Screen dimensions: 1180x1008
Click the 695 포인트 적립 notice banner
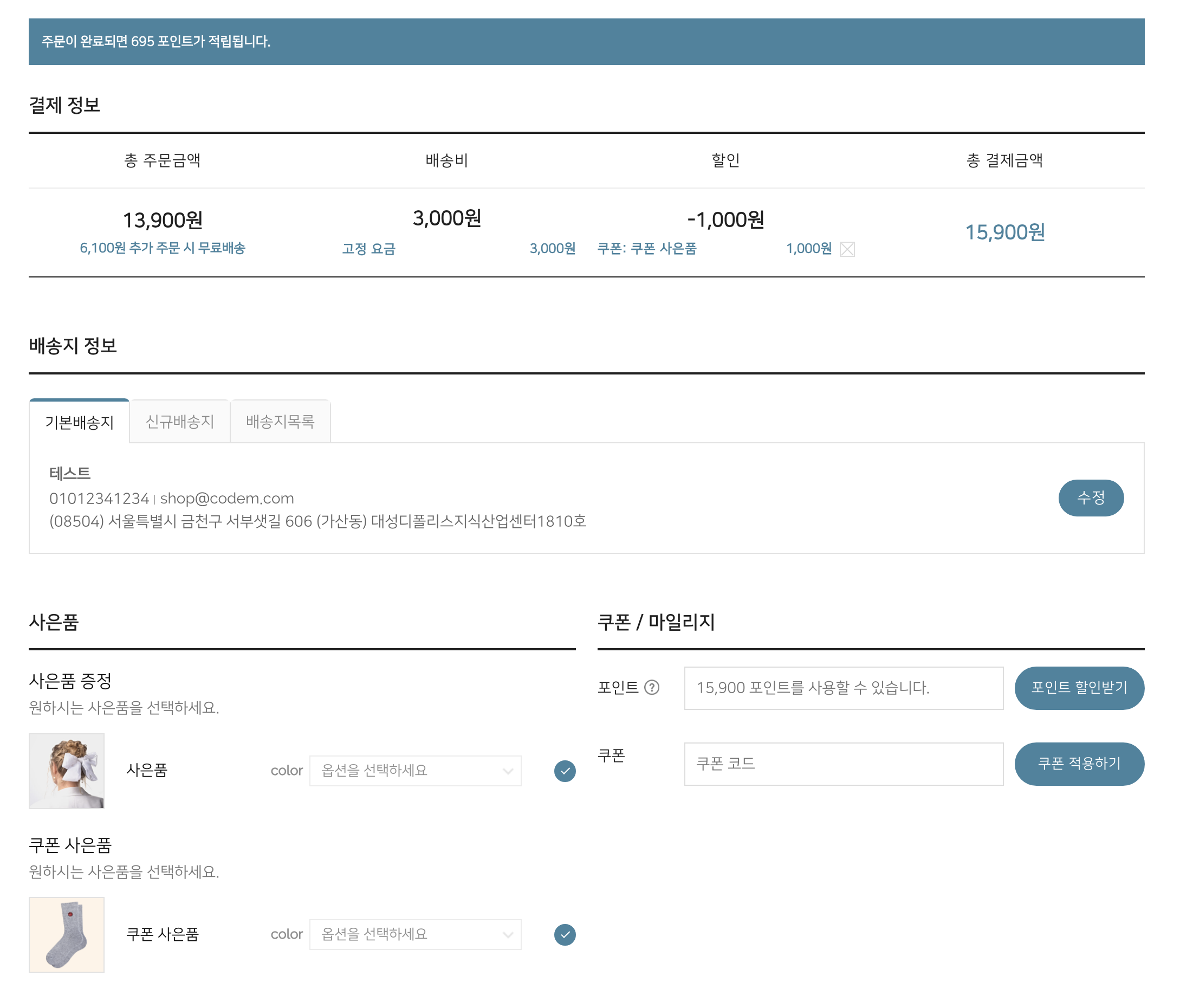(587, 42)
